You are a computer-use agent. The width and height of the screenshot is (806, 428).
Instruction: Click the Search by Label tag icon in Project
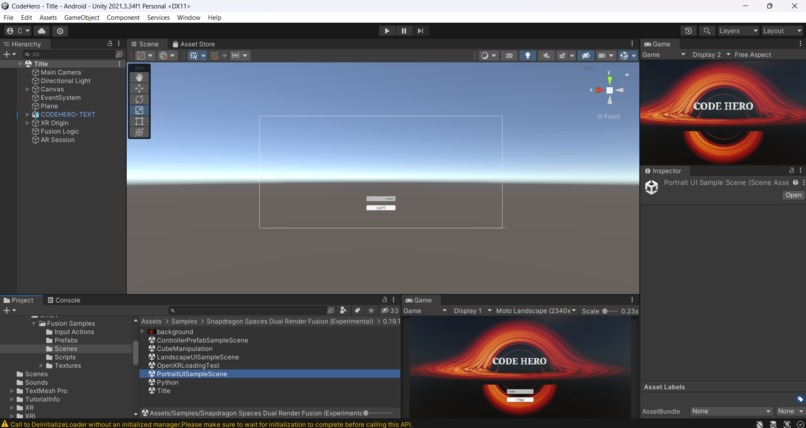(x=357, y=310)
